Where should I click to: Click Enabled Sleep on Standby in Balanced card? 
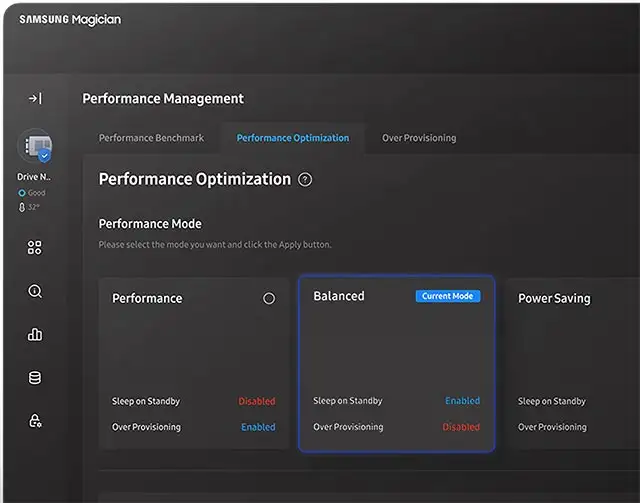[462, 401]
